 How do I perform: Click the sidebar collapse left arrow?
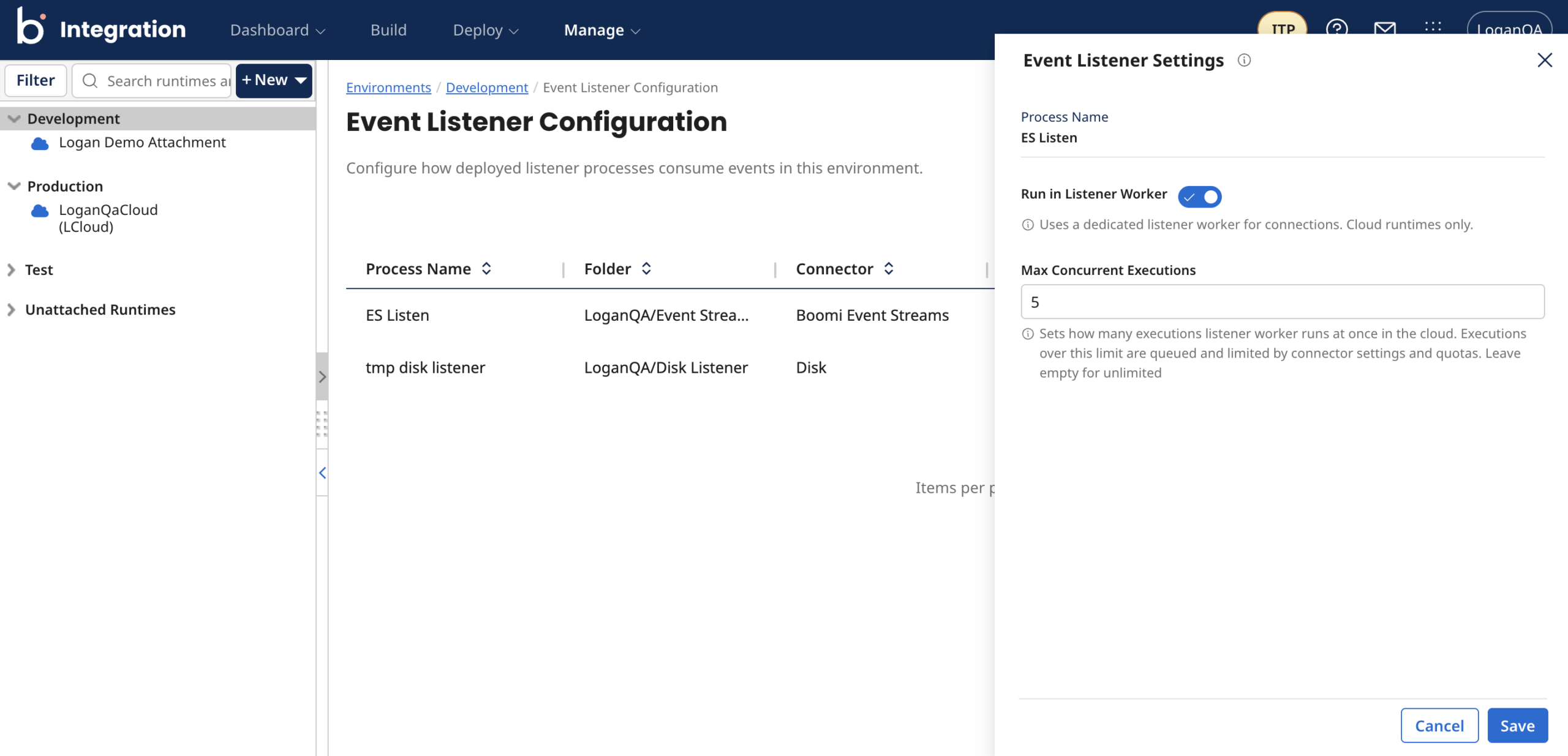click(x=322, y=473)
